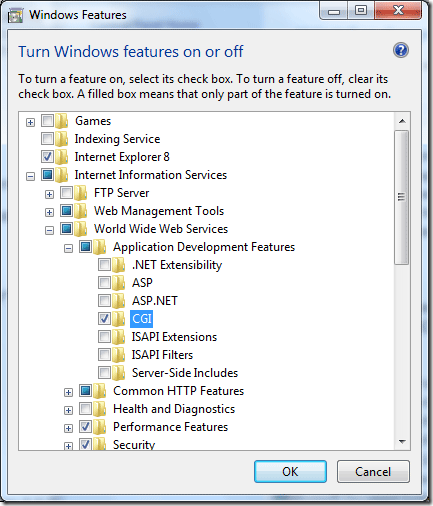Click the FTP Server folder icon
Screen dimensions: 433x506
tap(81, 193)
